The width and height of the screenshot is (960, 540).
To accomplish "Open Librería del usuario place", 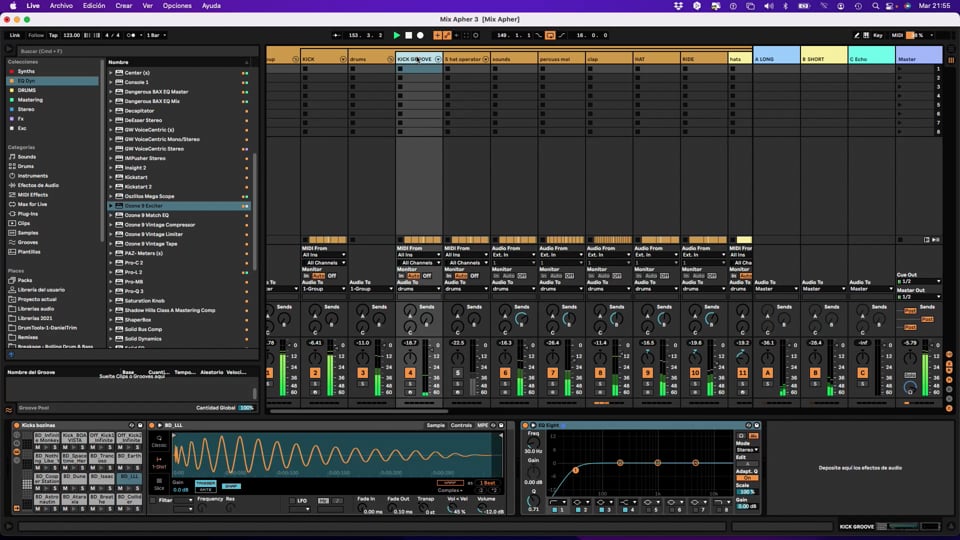I will pyautogui.click(x=41, y=290).
